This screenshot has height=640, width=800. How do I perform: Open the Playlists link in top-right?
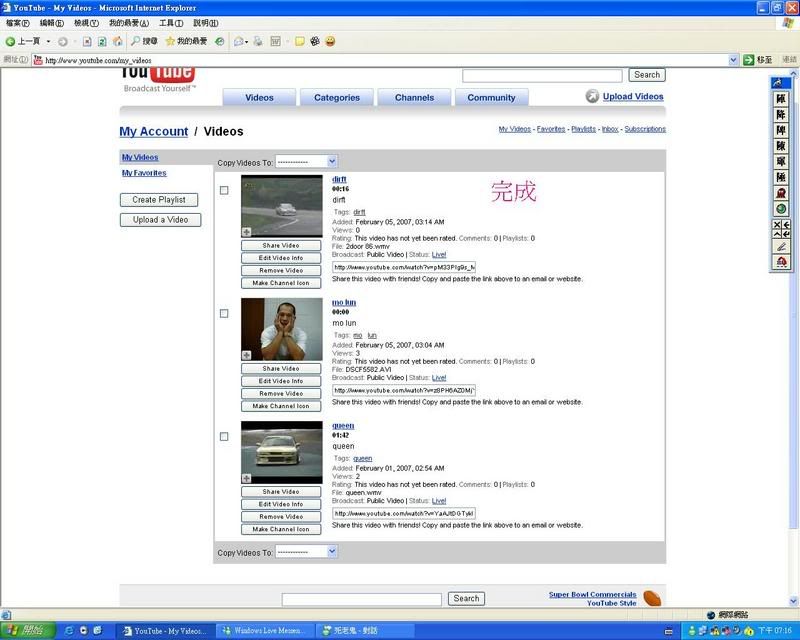583,129
